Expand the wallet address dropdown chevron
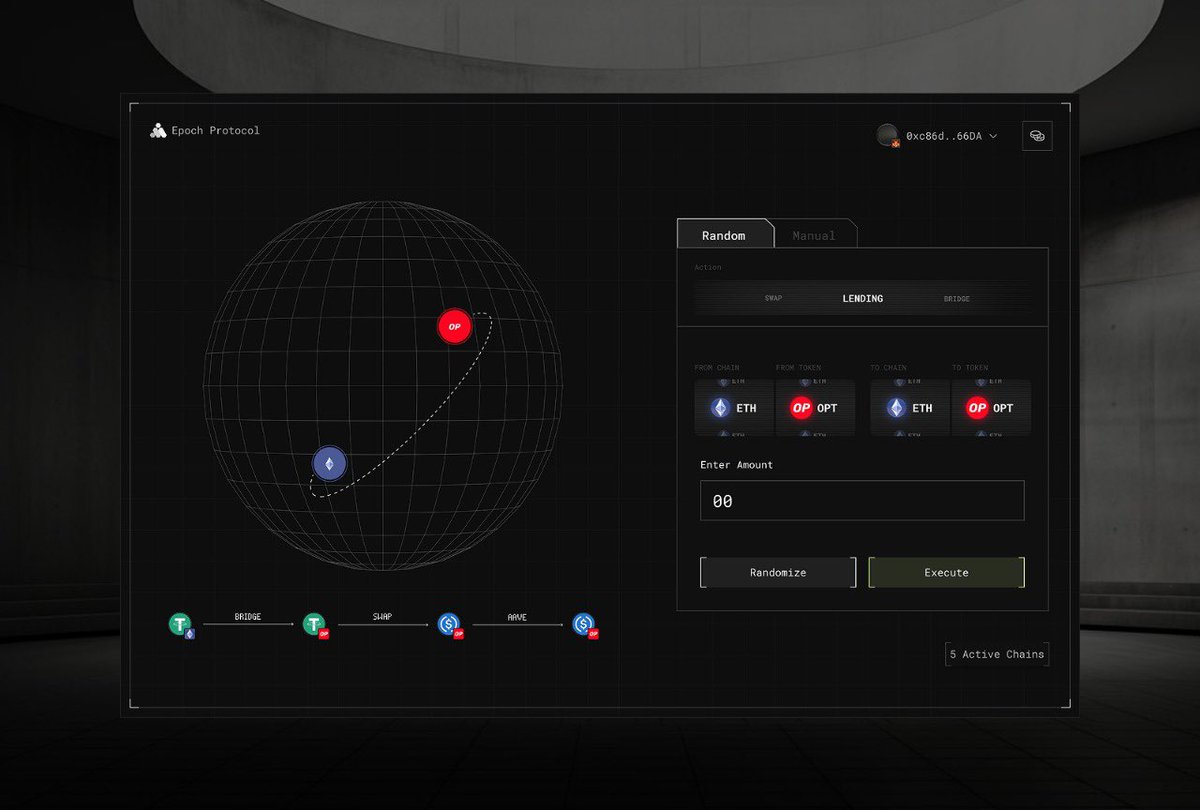This screenshot has width=1200, height=810. 993,135
